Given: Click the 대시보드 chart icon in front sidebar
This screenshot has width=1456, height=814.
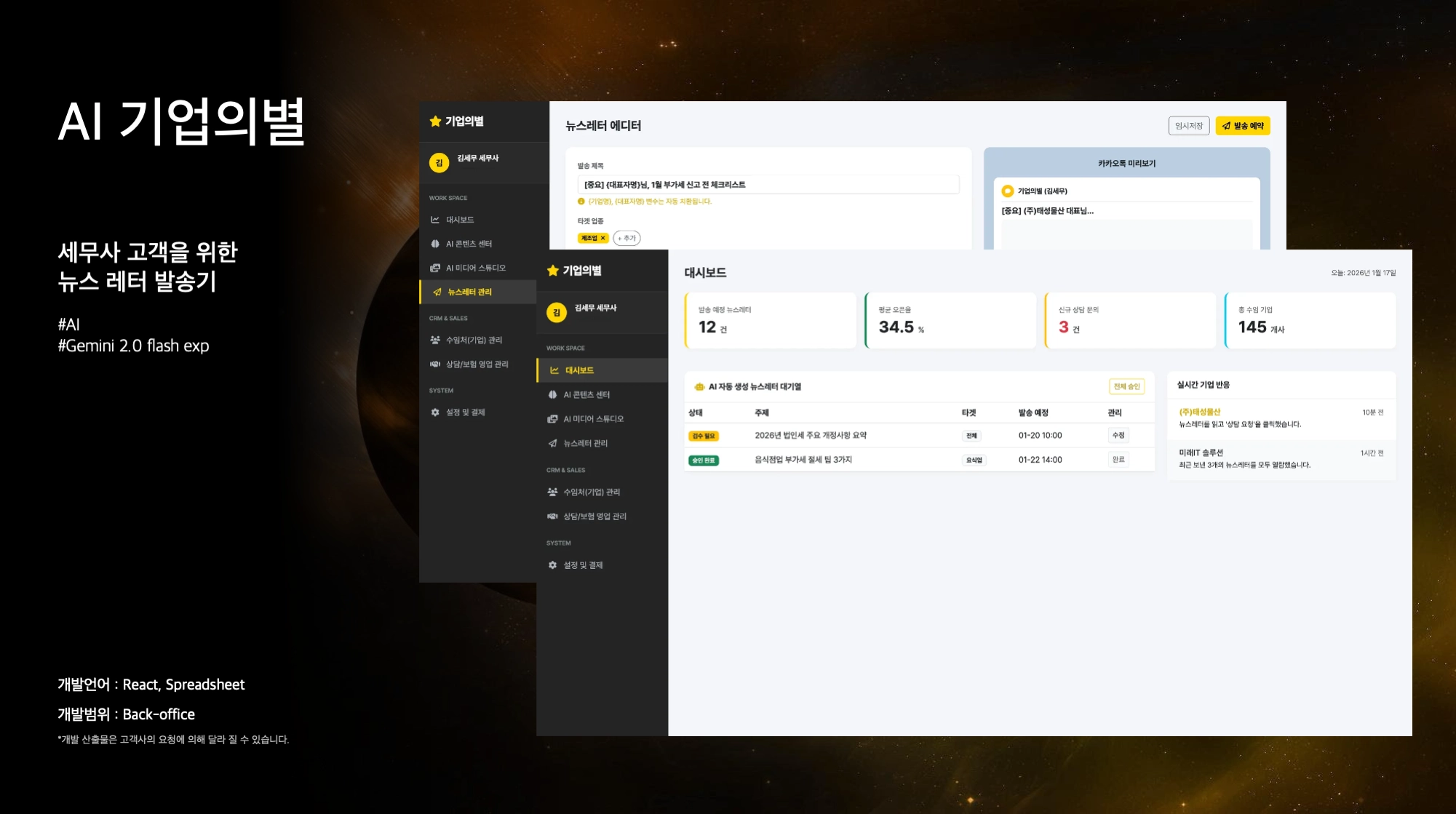Looking at the screenshot, I should pyautogui.click(x=554, y=370).
